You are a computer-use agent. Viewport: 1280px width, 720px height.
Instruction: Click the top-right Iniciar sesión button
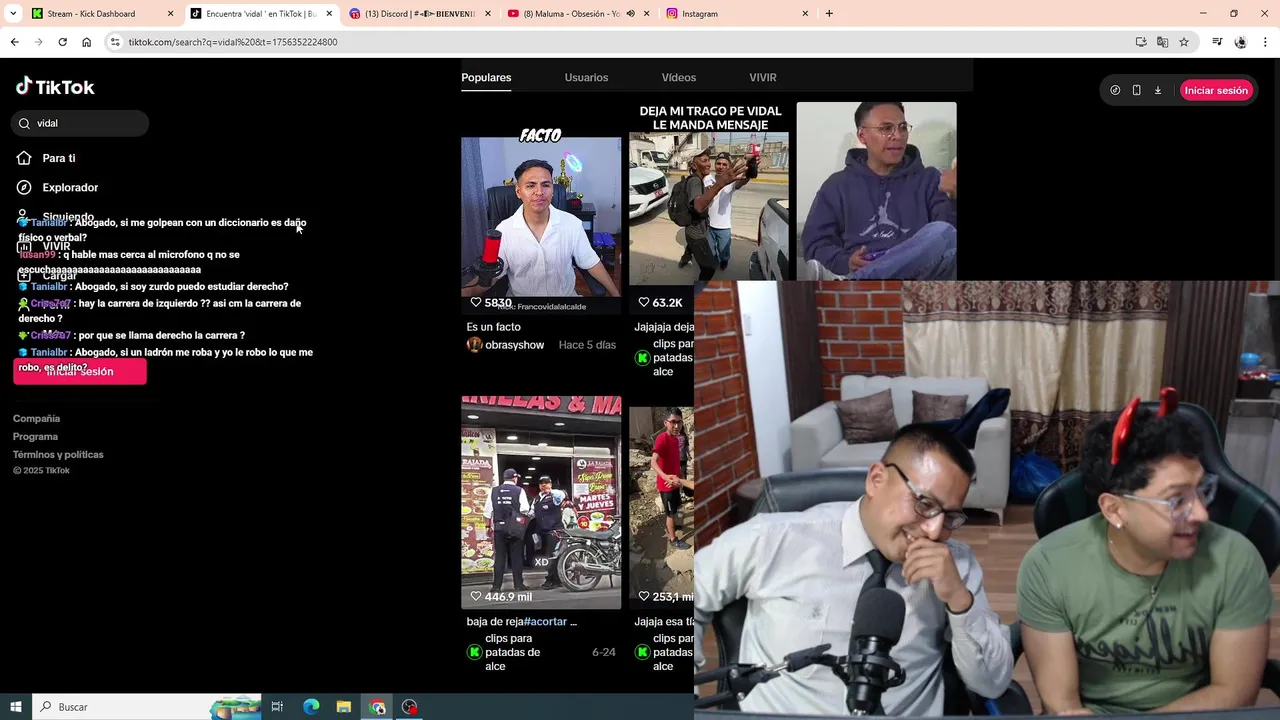[1216, 90]
